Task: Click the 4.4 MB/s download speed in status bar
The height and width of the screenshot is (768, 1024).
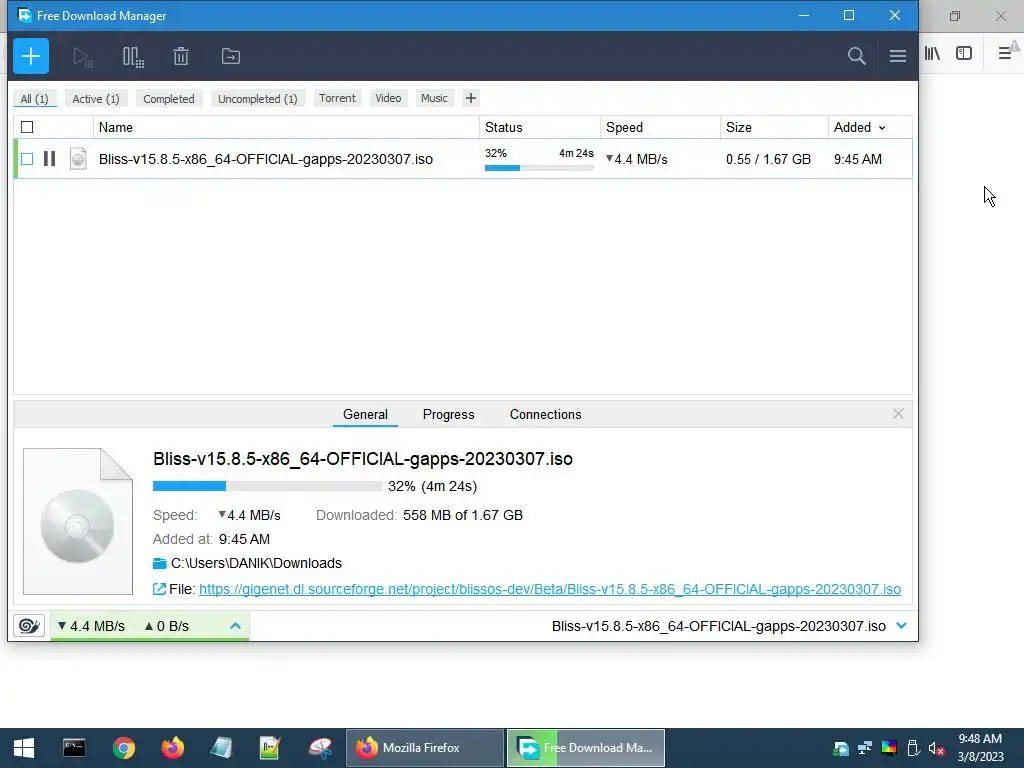Action: (91, 626)
